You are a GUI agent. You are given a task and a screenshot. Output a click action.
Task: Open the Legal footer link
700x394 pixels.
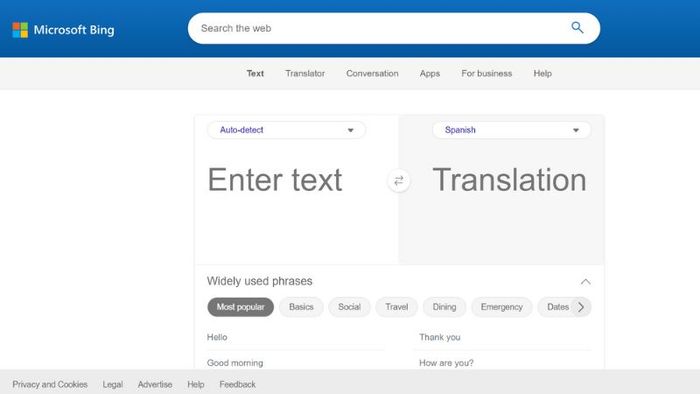pos(112,384)
